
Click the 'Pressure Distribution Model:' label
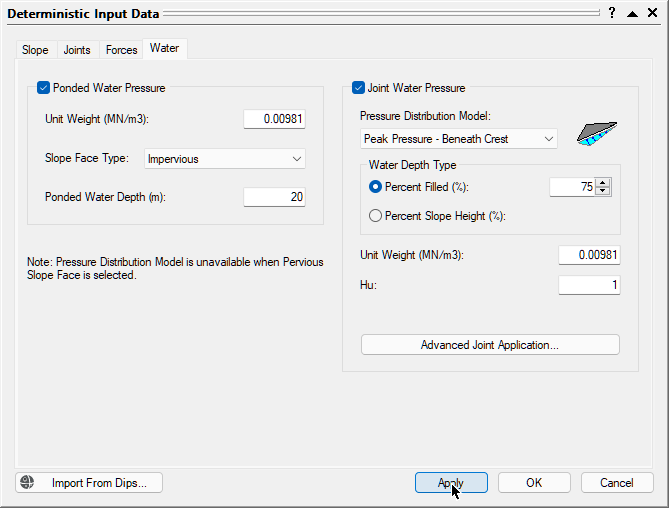pos(425,116)
